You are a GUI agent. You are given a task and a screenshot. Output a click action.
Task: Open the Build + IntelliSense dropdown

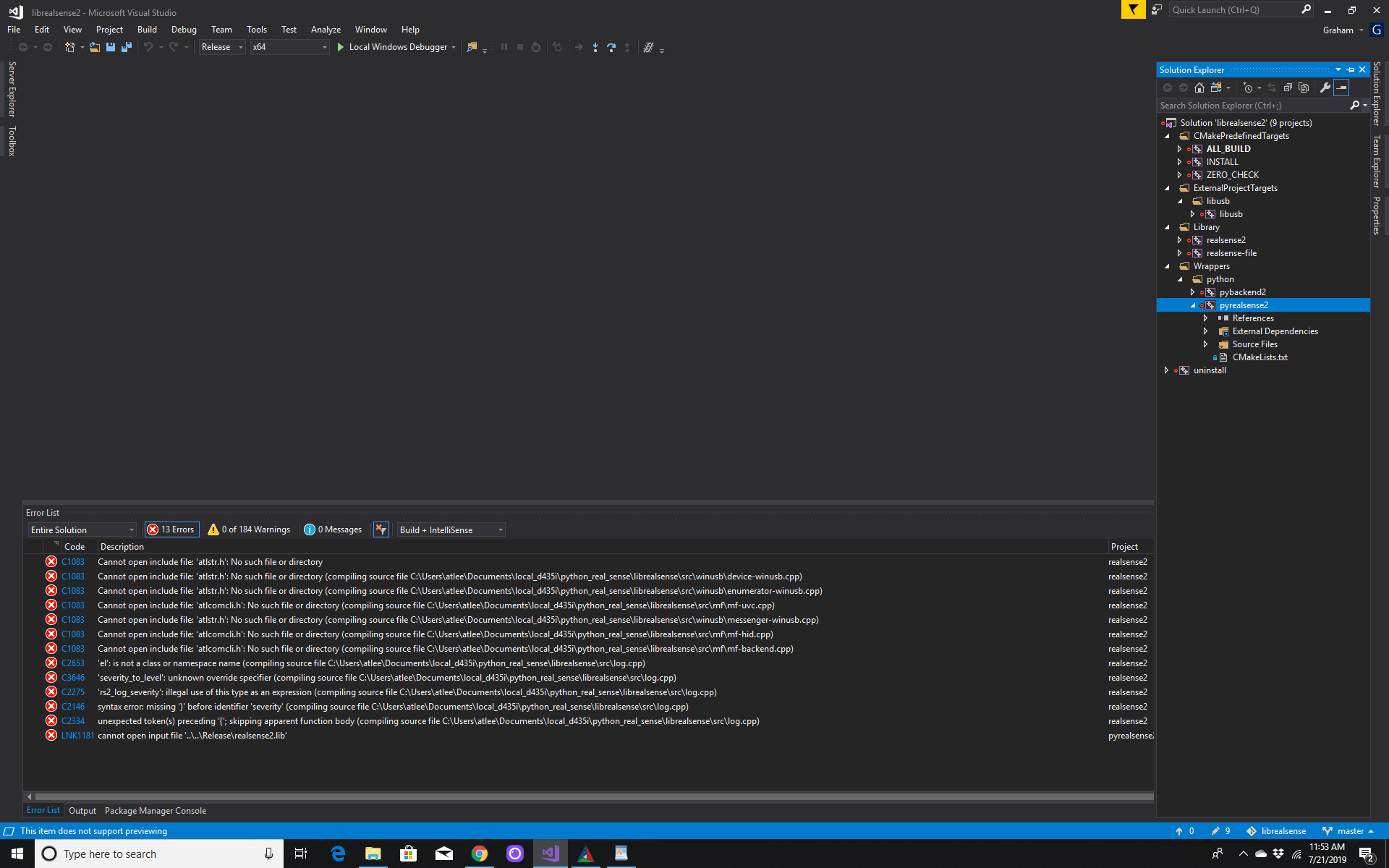(451, 530)
